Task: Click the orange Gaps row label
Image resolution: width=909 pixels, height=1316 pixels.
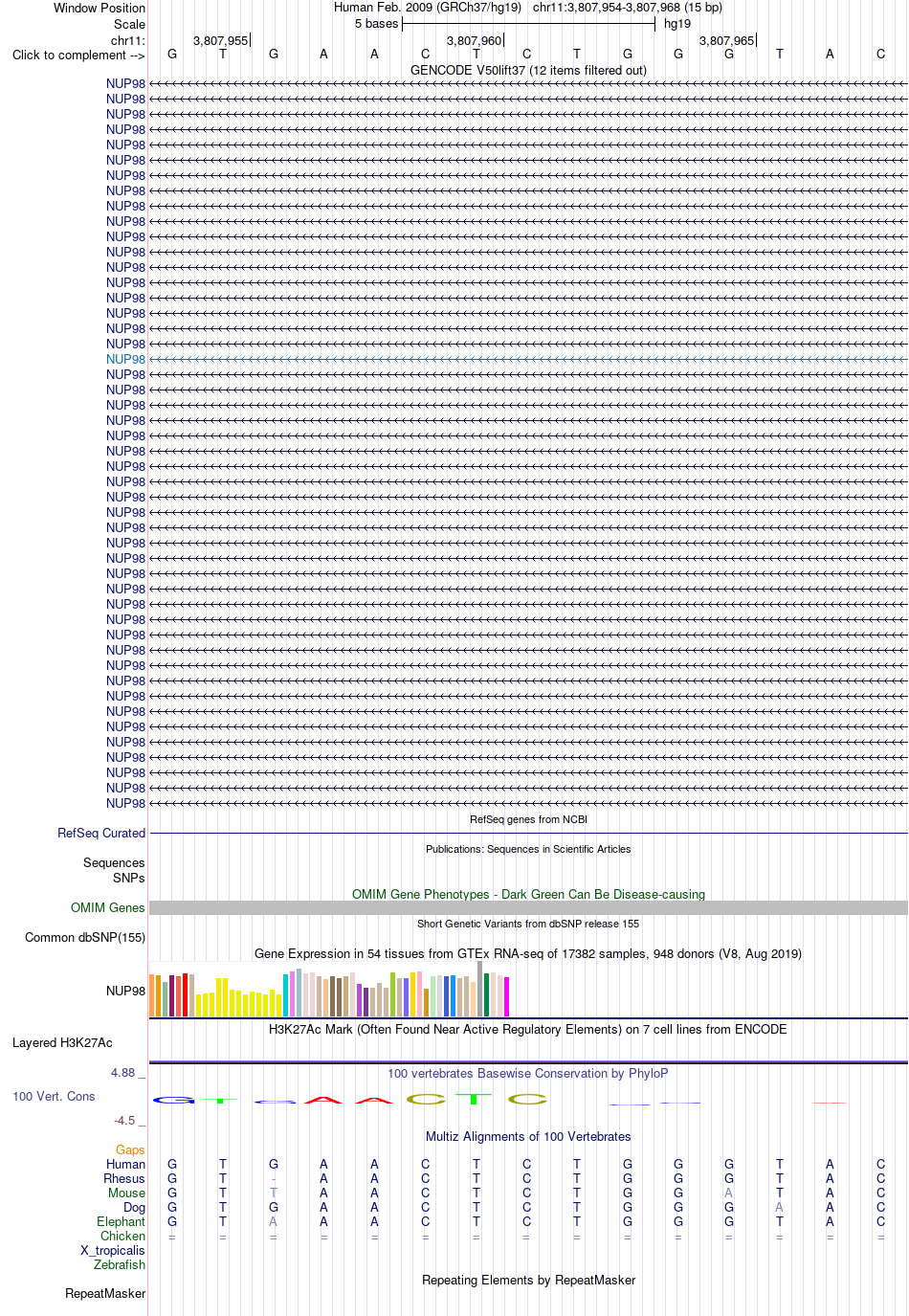Action: pyautogui.click(x=130, y=1150)
